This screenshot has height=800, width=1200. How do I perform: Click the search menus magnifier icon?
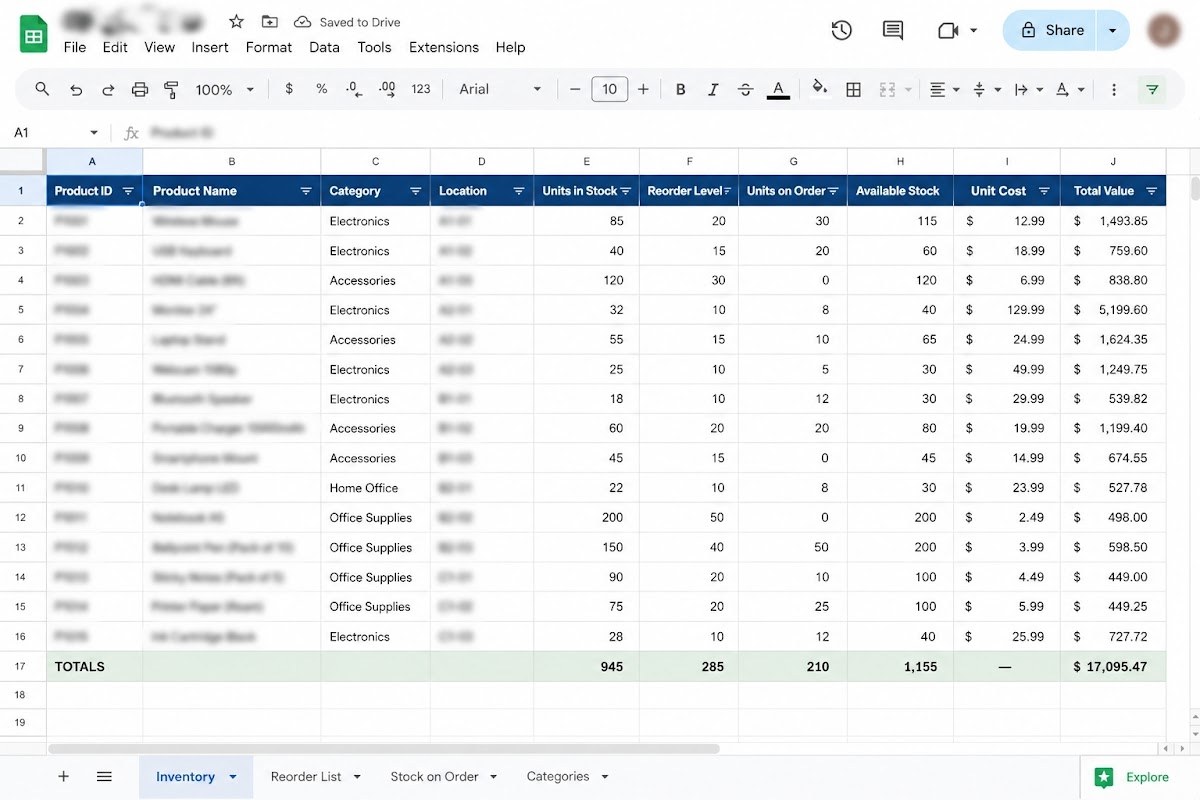coord(42,89)
